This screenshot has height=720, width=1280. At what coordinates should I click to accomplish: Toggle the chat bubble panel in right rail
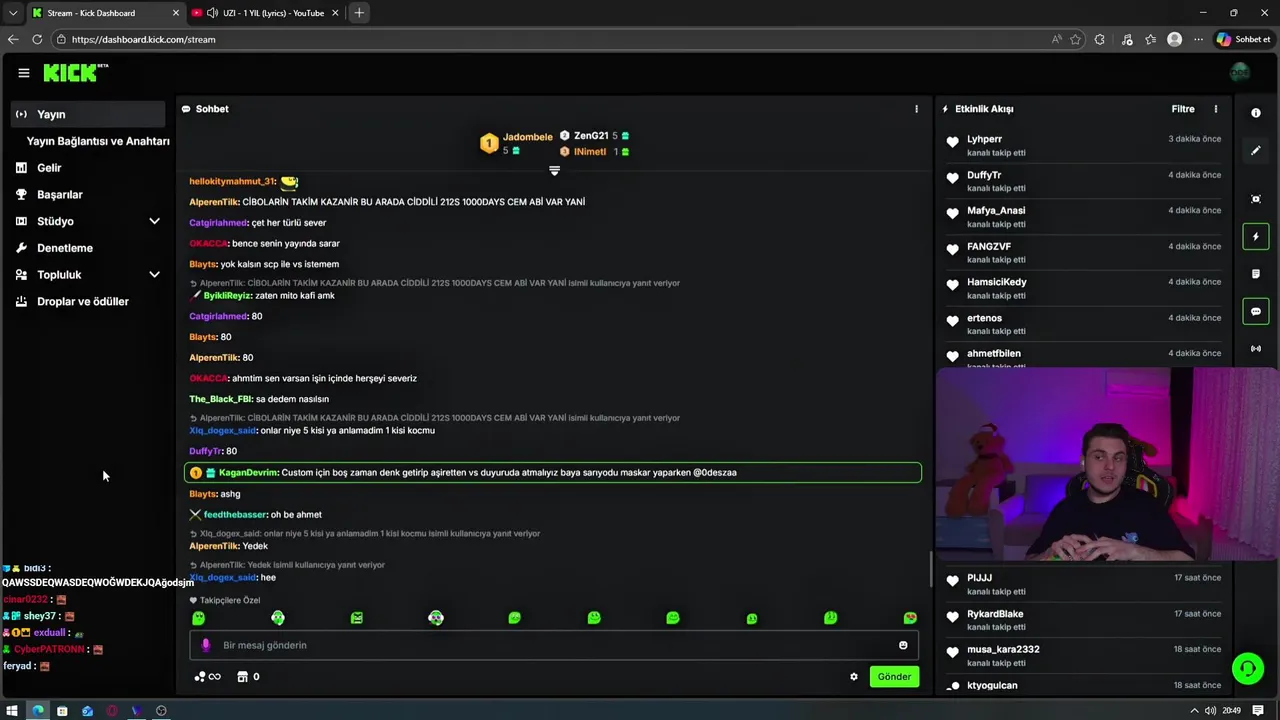[1256, 312]
